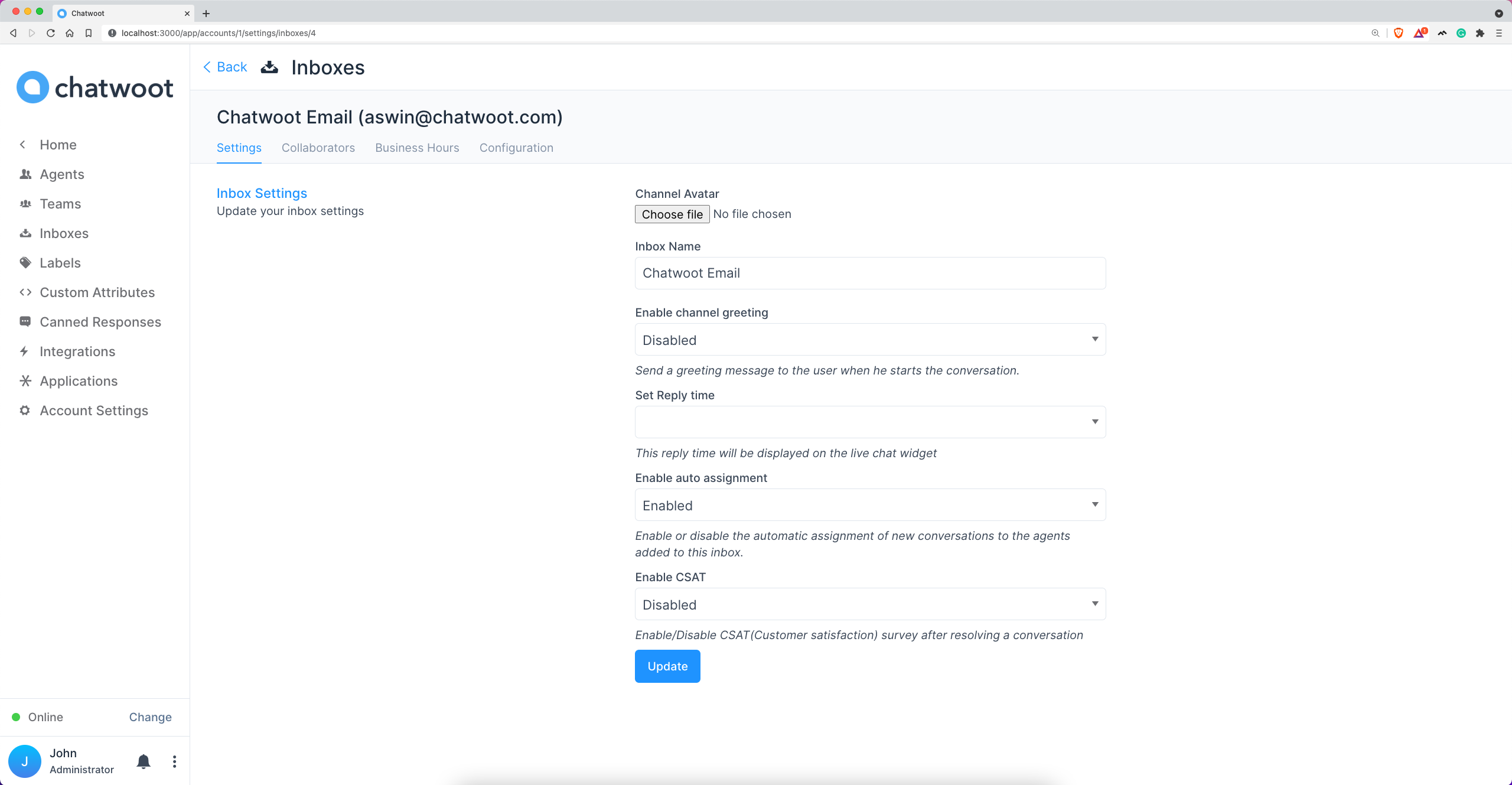Open Teams settings page

click(x=60, y=204)
